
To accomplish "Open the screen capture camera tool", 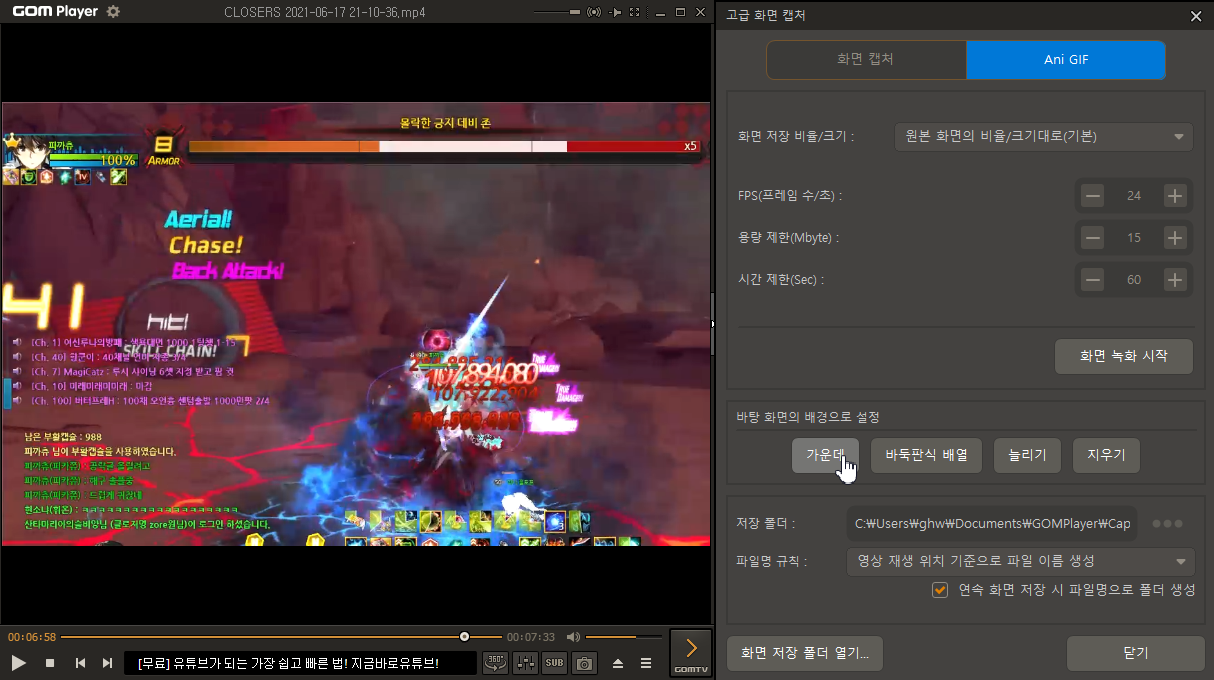I will point(585,663).
